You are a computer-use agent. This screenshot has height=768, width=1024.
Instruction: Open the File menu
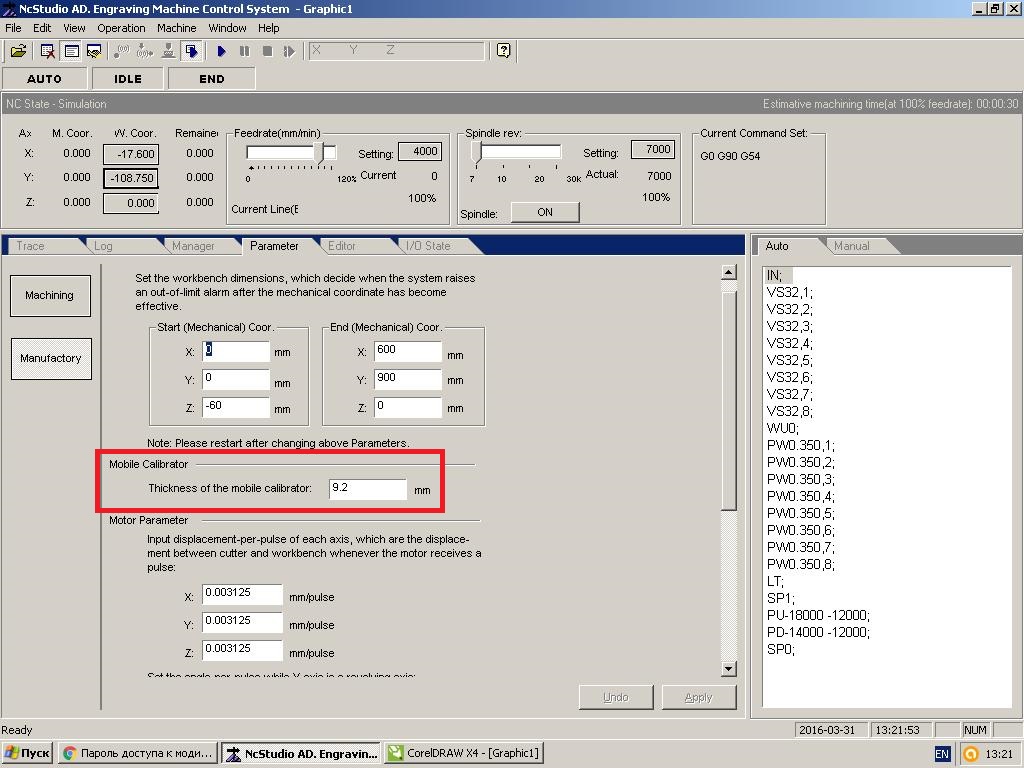(x=13, y=28)
